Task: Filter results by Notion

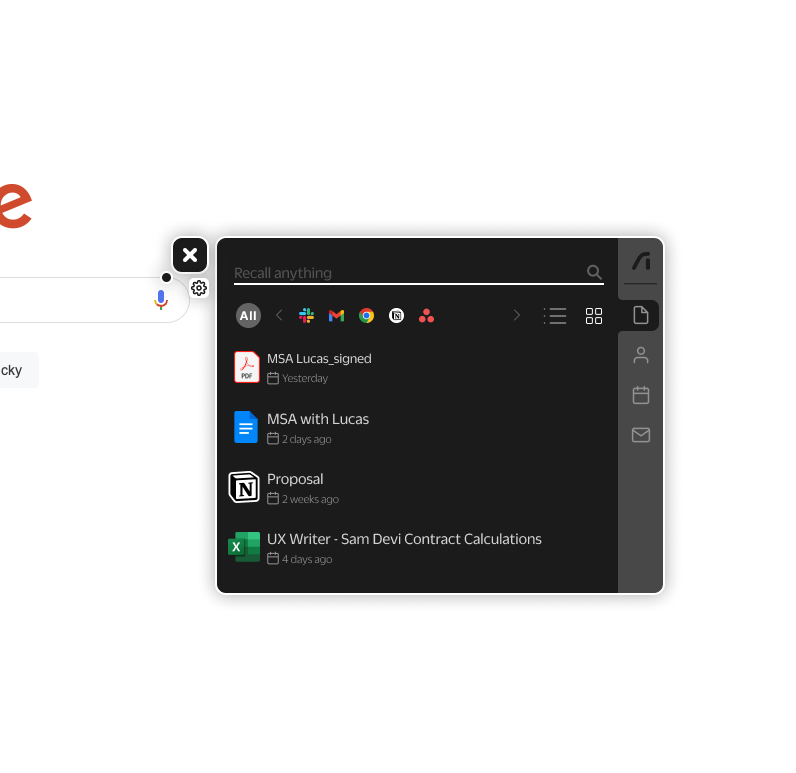Action: 396,316
